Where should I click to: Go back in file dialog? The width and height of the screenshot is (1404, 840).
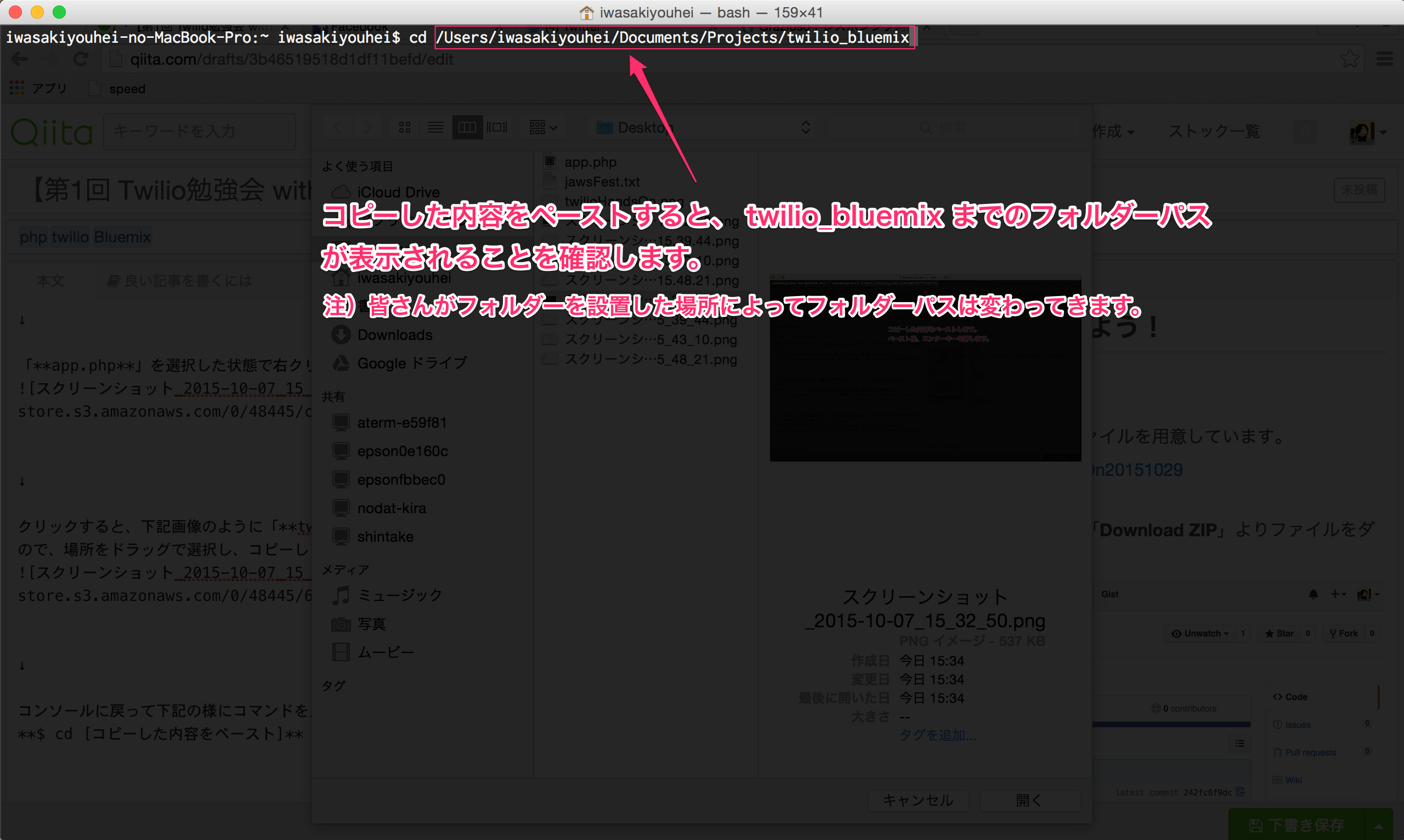[337, 127]
